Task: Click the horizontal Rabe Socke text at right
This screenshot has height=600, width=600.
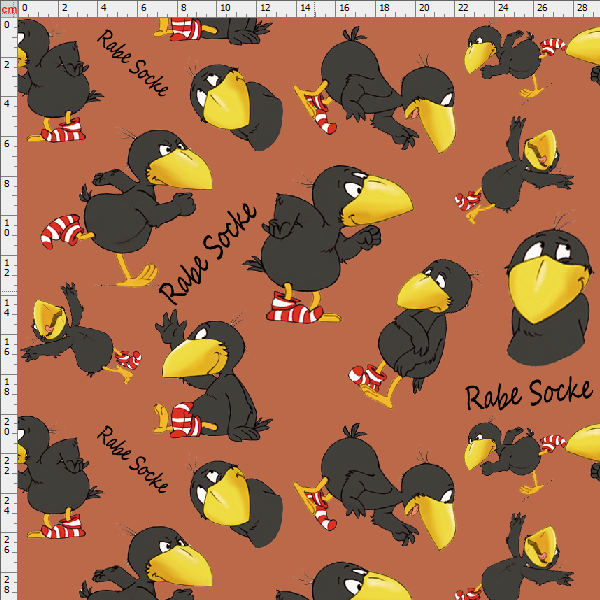Action: (528, 394)
